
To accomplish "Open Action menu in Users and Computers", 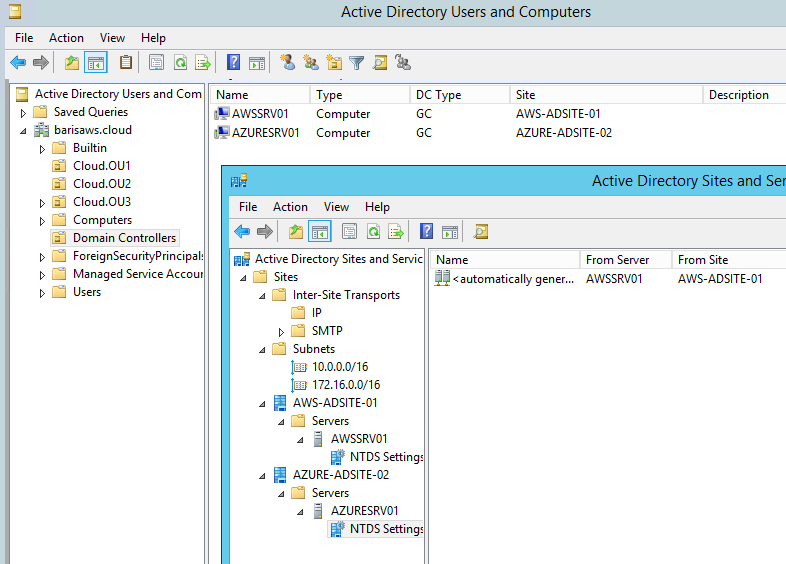I will [x=66, y=38].
